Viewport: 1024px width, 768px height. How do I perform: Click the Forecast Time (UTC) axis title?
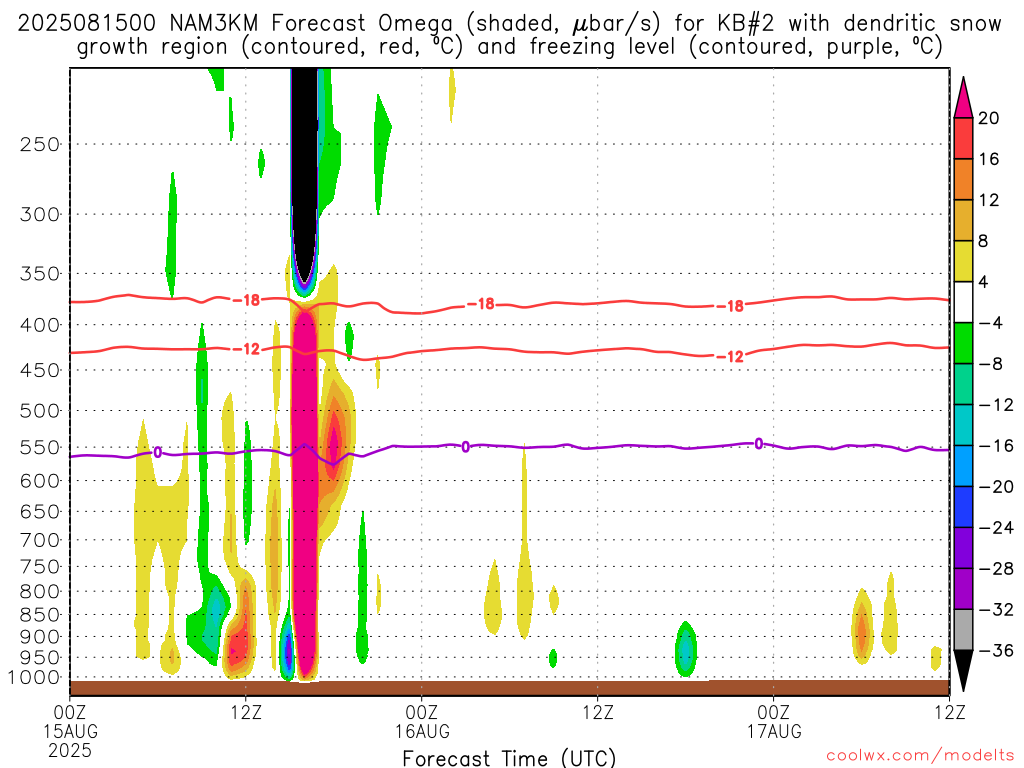click(x=509, y=758)
